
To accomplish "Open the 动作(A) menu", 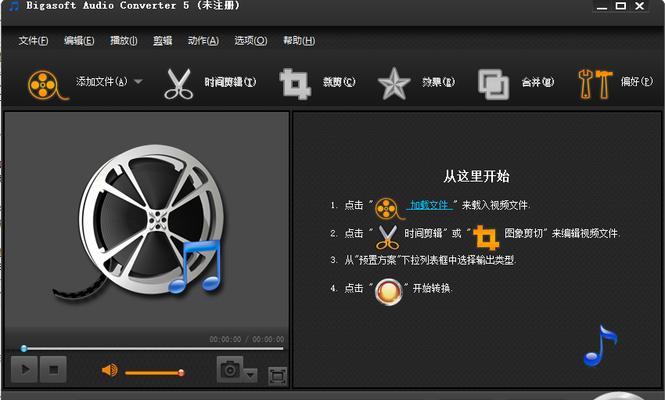I will (x=204, y=41).
